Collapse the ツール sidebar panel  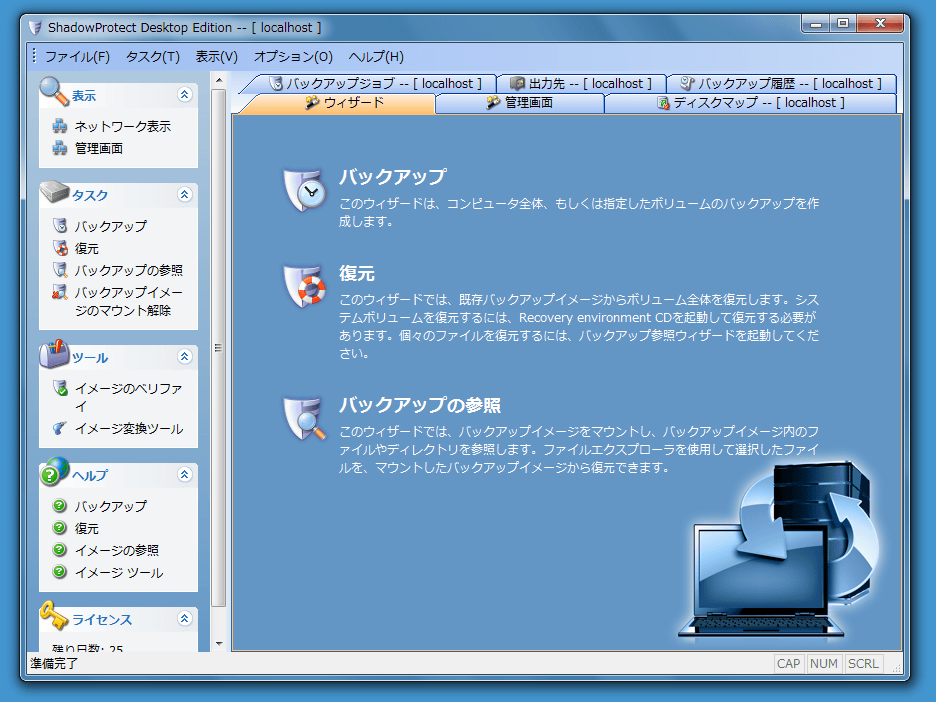pos(184,357)
